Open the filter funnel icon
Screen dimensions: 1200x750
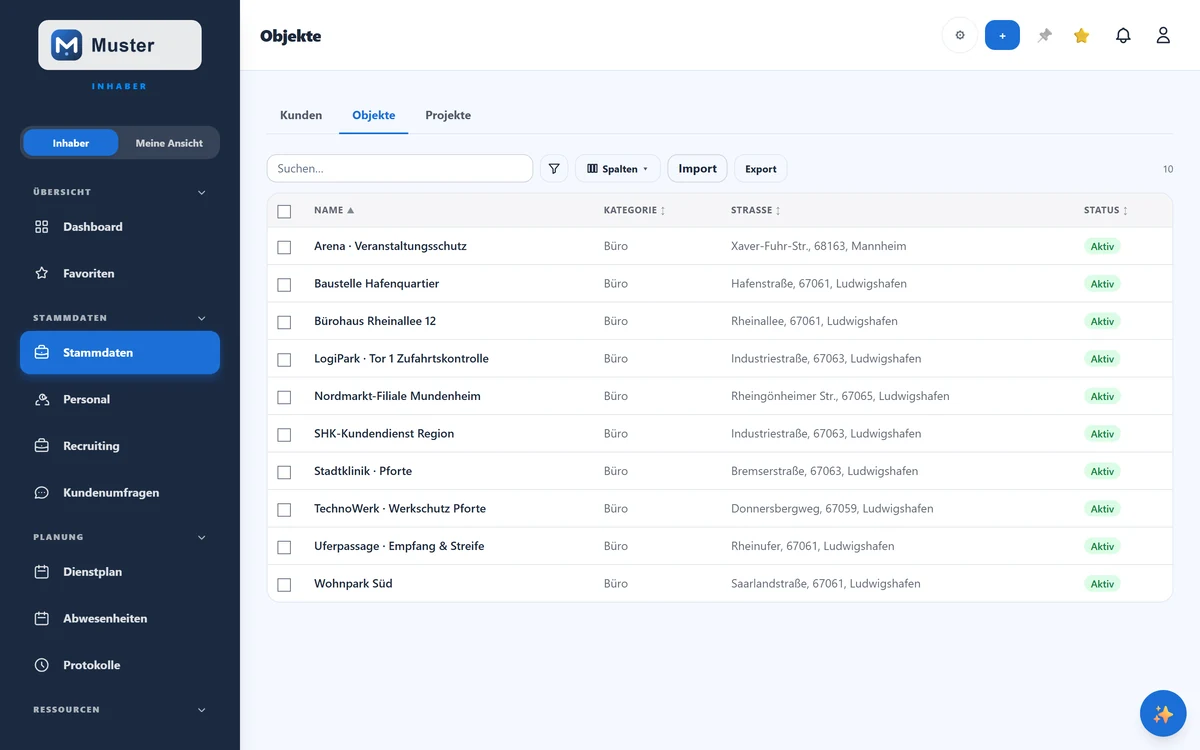[x=554, y=169]
